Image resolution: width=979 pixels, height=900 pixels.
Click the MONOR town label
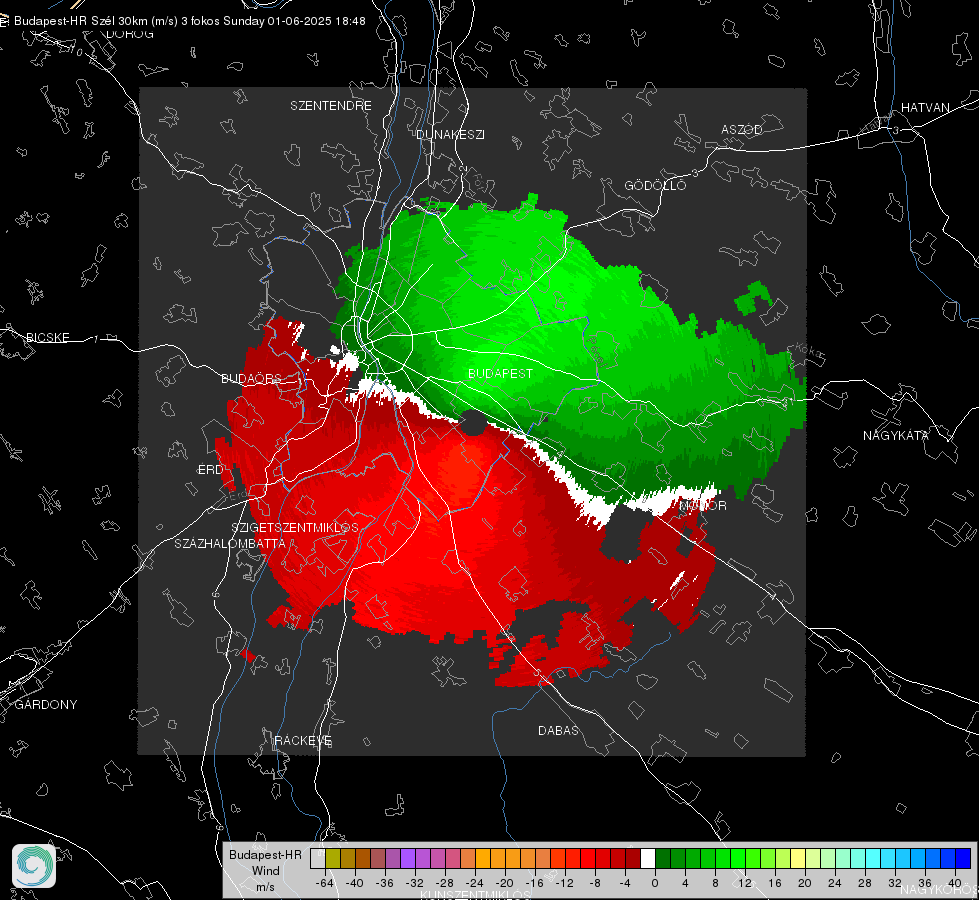703,506
